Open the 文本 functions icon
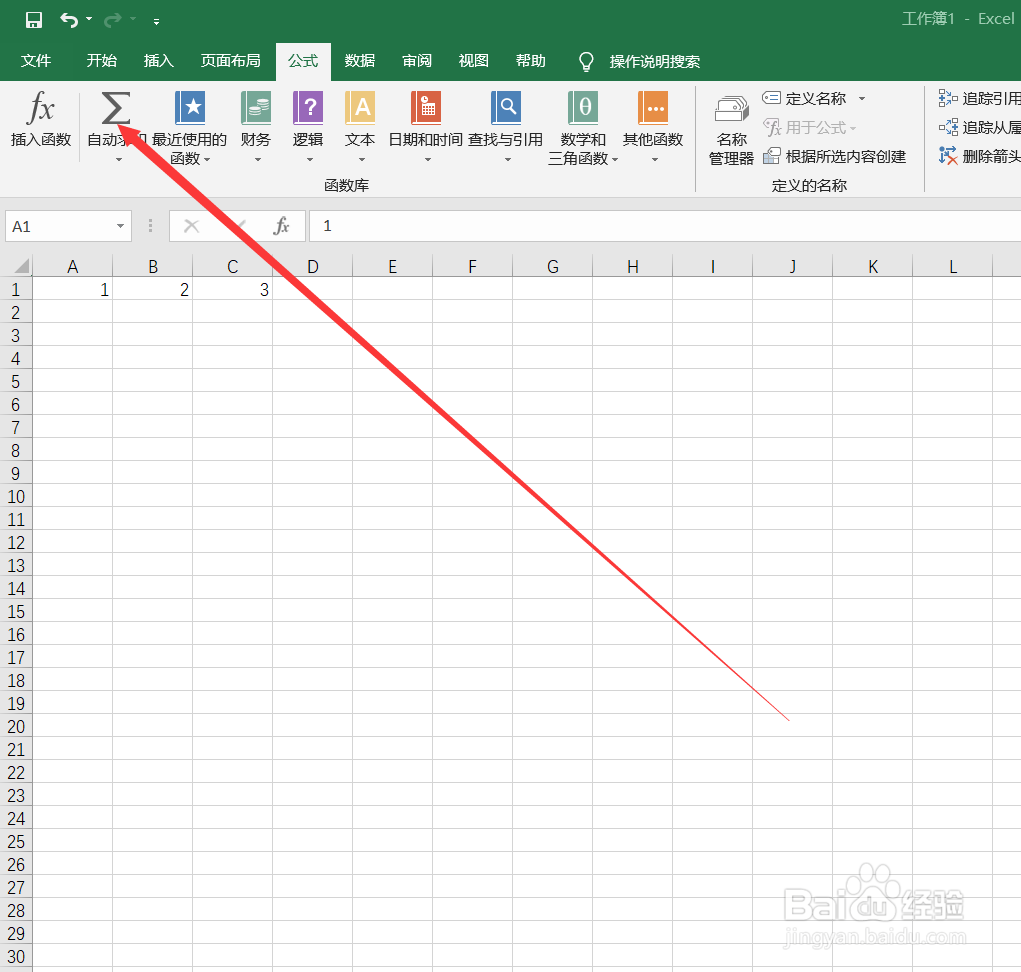The height and width of the screenshot is (972, 1021). 360,107
